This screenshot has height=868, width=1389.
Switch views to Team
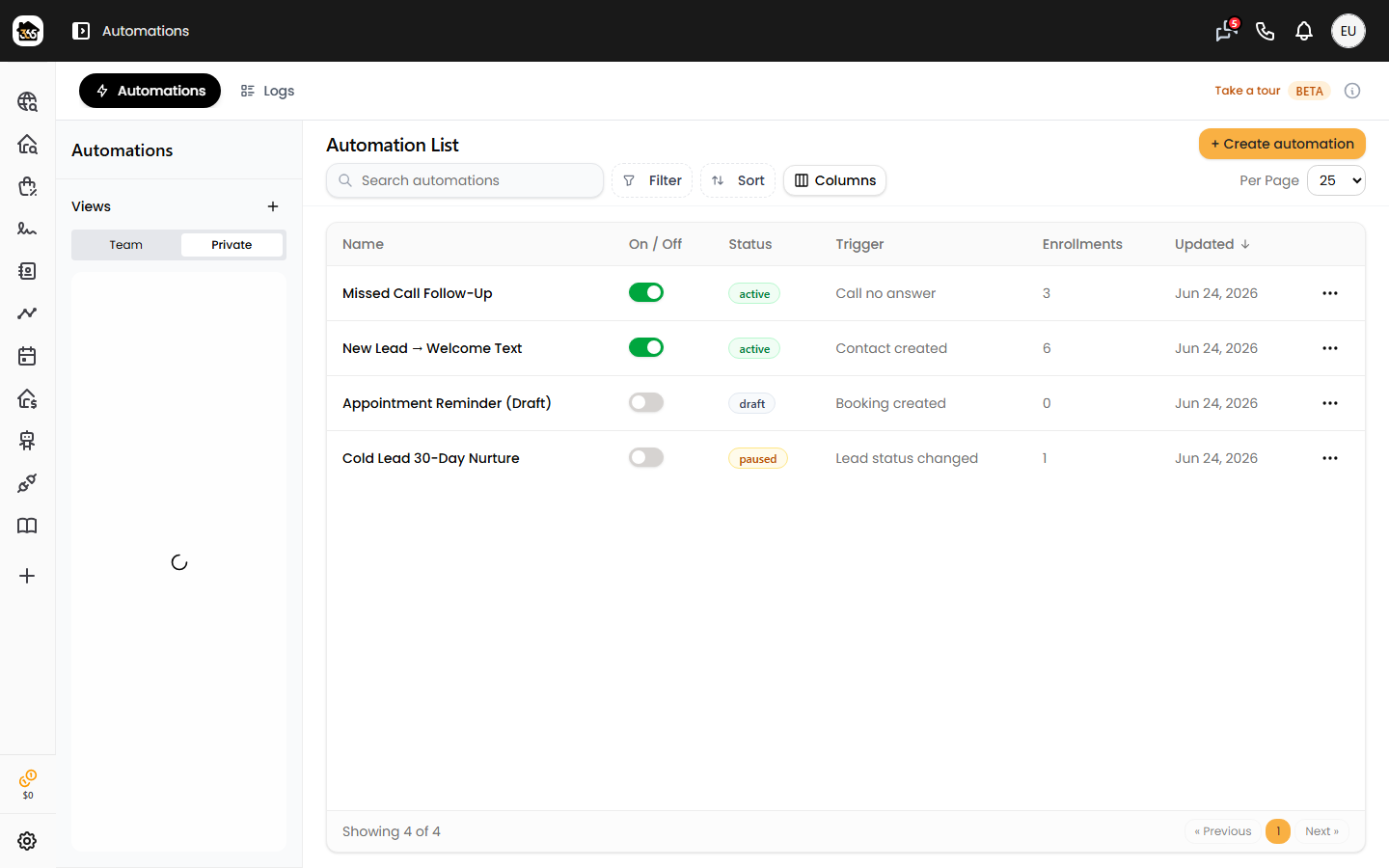point(126,245)
